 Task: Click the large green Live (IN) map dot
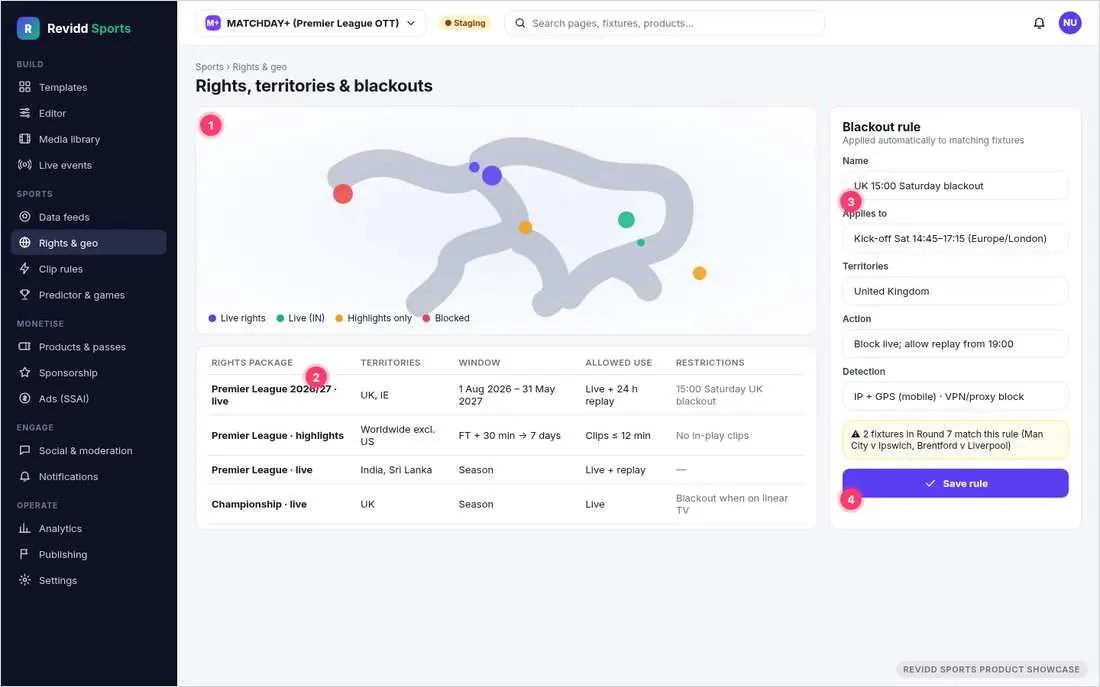coord(626,220)
